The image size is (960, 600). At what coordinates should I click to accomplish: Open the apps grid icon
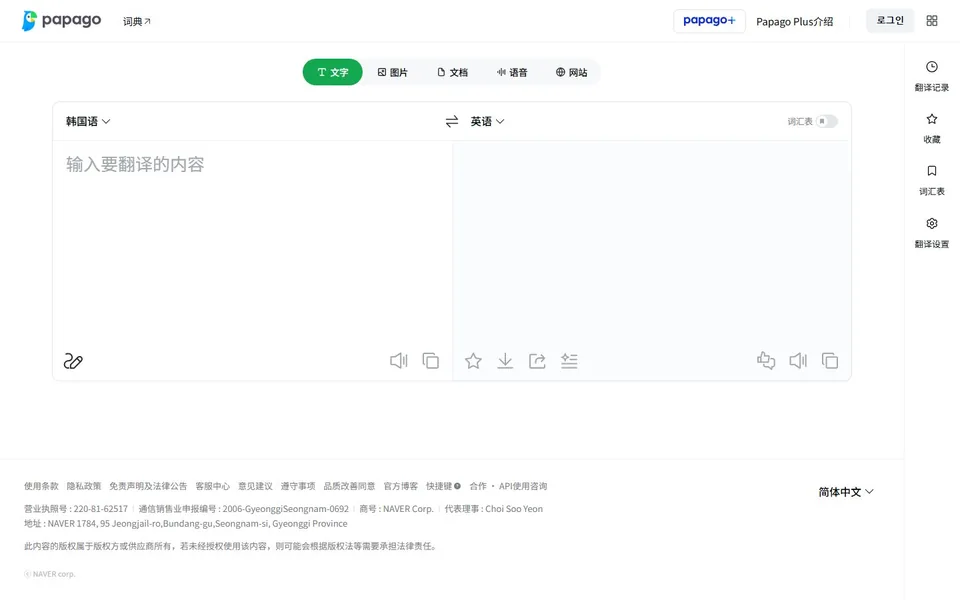[932, 21]
